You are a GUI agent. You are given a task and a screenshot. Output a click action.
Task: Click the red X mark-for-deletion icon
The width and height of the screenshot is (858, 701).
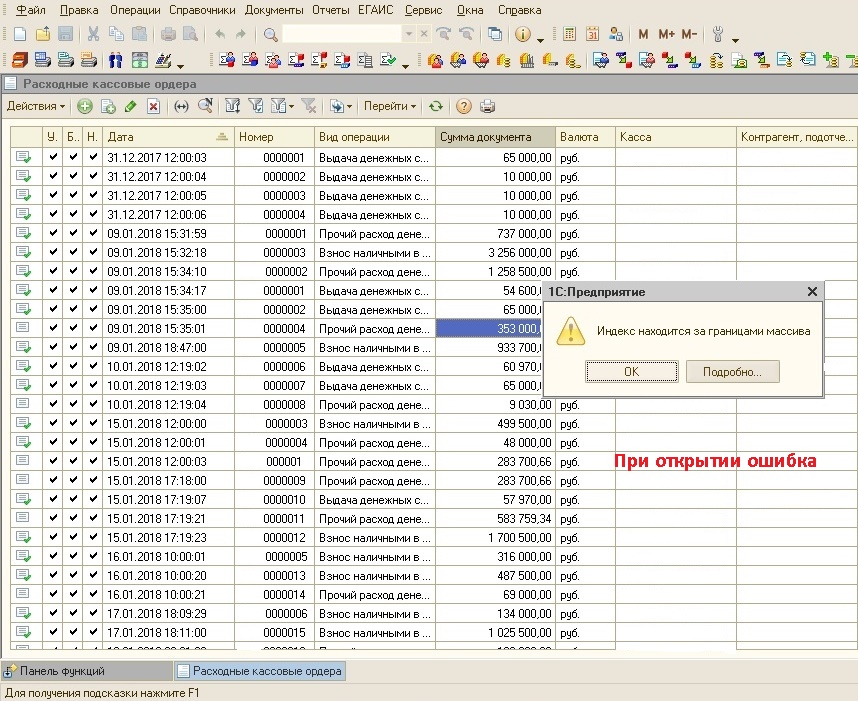pyautogui.click(x=153, y=106)
